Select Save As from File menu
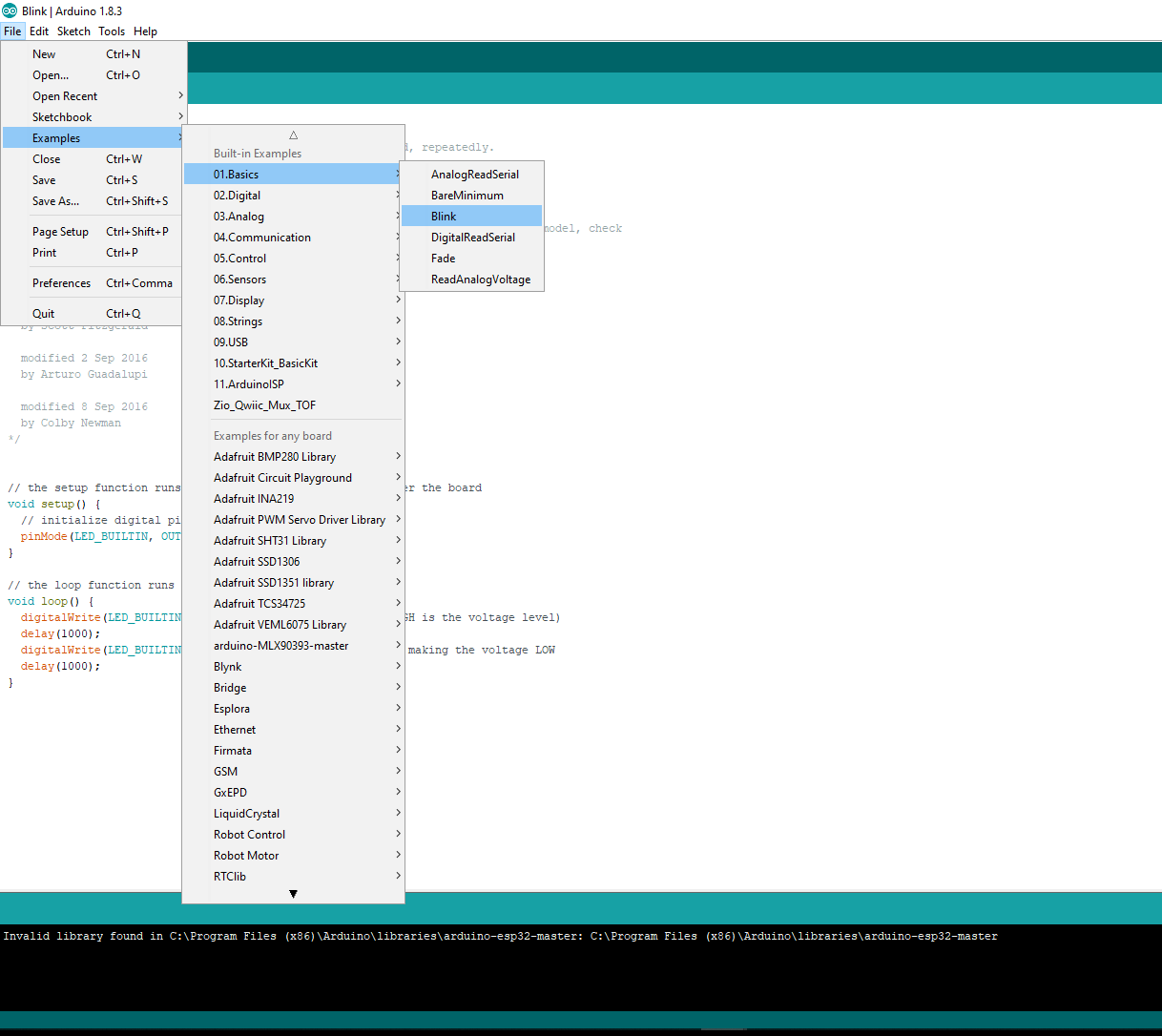Screen dimensions: 1162x1036 [55, 201]
